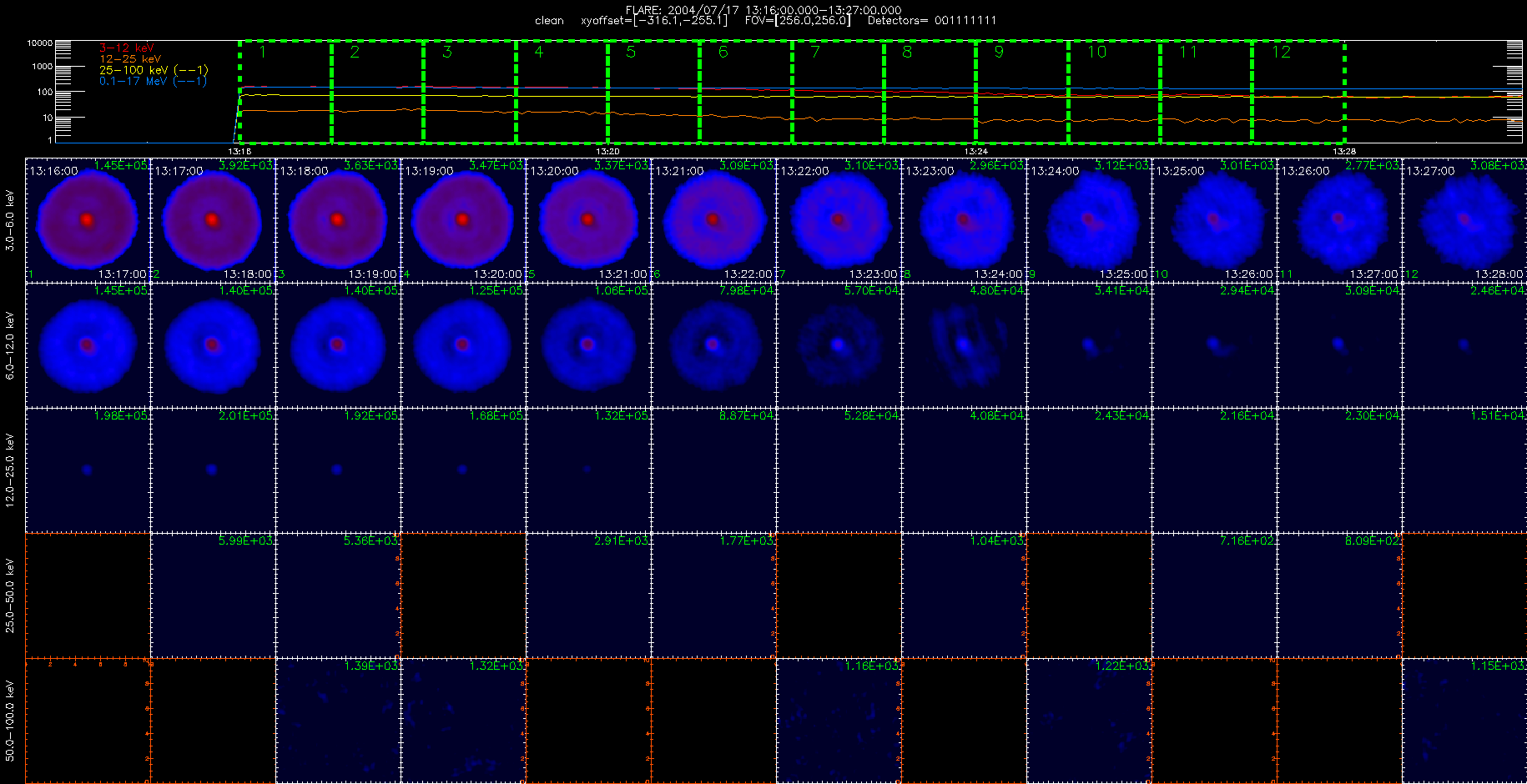
Task: Click the '25.0-50.0 keV' row label
Action: click(10, 596)
